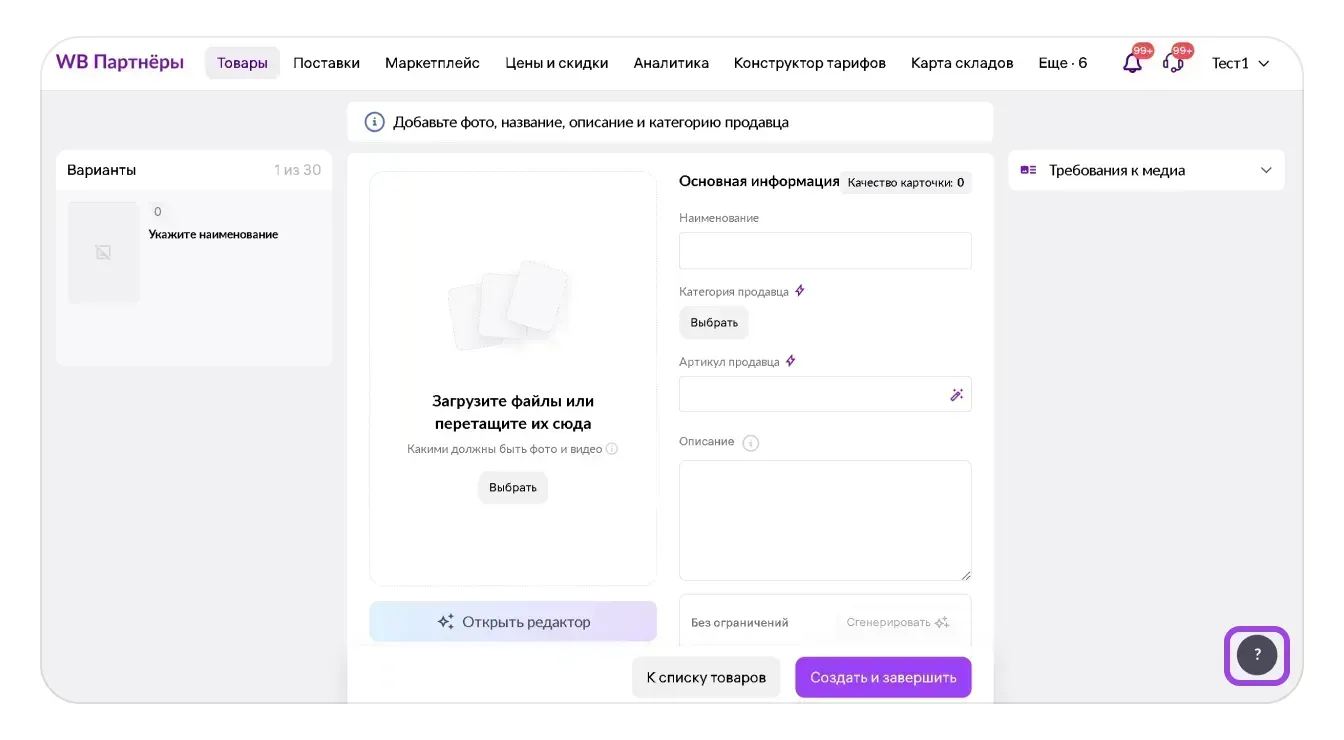The image size is (1344, 740).
Task: Select the variant thumbnail placeholder
Action: point(104,253)
